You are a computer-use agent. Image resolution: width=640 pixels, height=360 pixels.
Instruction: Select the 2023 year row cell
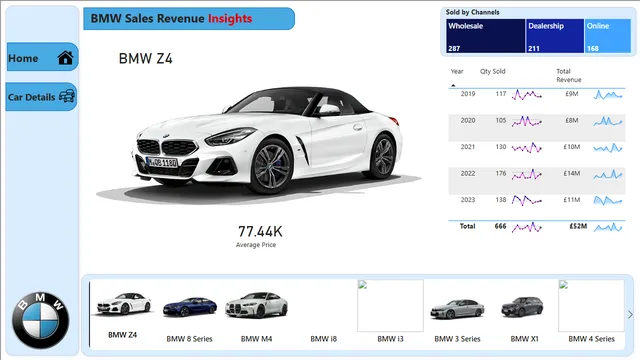click(x=468, y=200)
